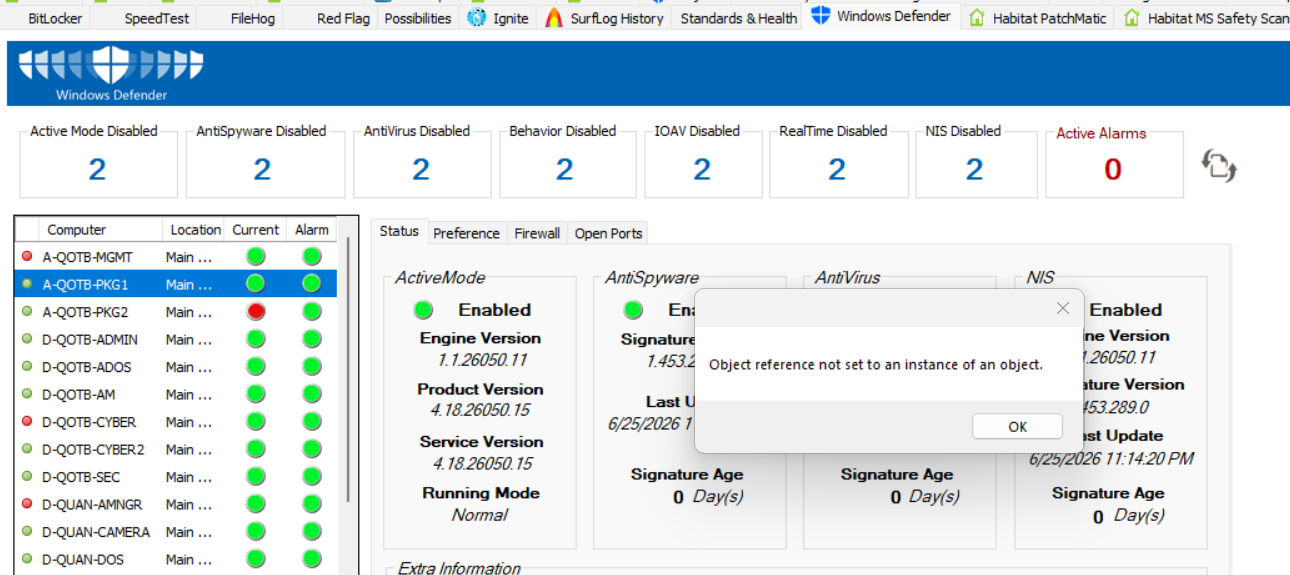Click green Alarm indicator for D-QUAN-DOS
This screenshot has height=575, width=1290.
pos(312,560)
